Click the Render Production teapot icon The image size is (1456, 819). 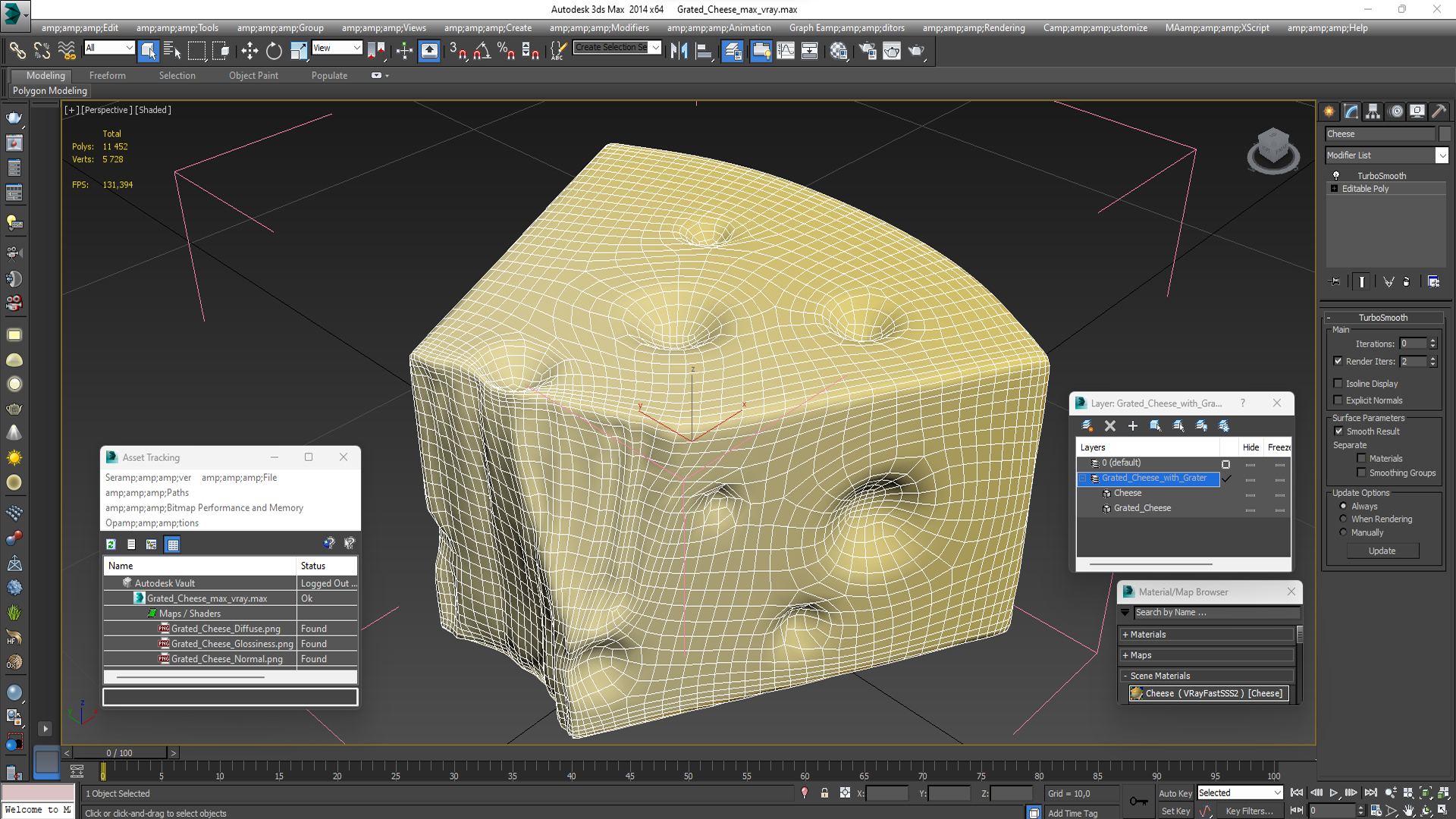tap(917, 51)
